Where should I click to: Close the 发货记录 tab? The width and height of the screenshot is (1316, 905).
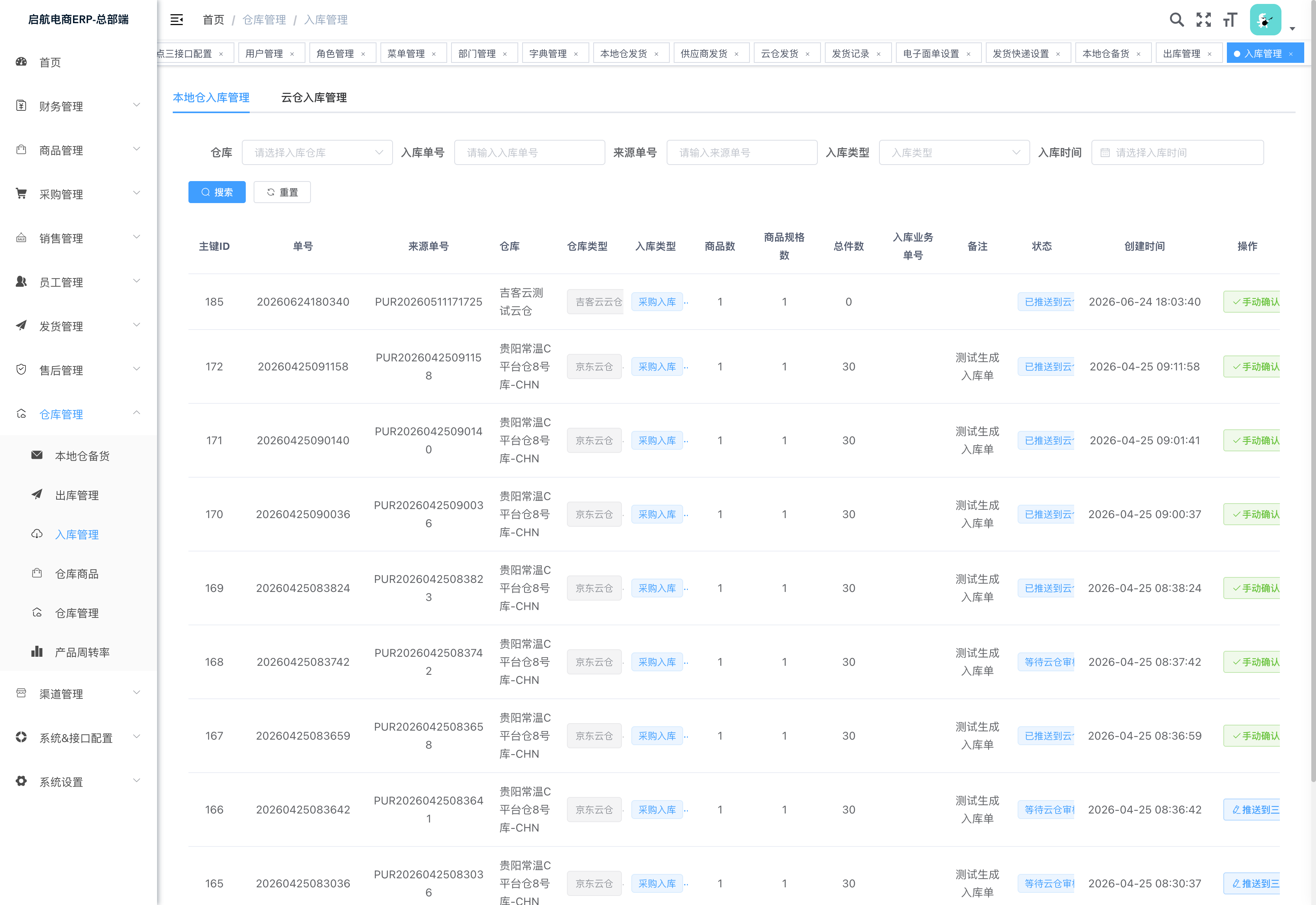click(879, 54)
